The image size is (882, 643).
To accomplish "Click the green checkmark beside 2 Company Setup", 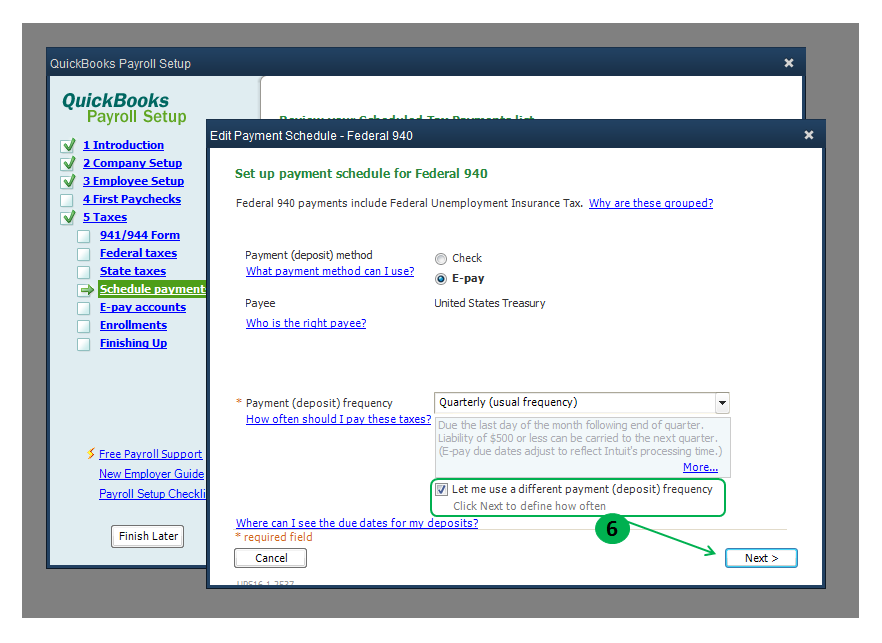I will (x=69, y=164).
